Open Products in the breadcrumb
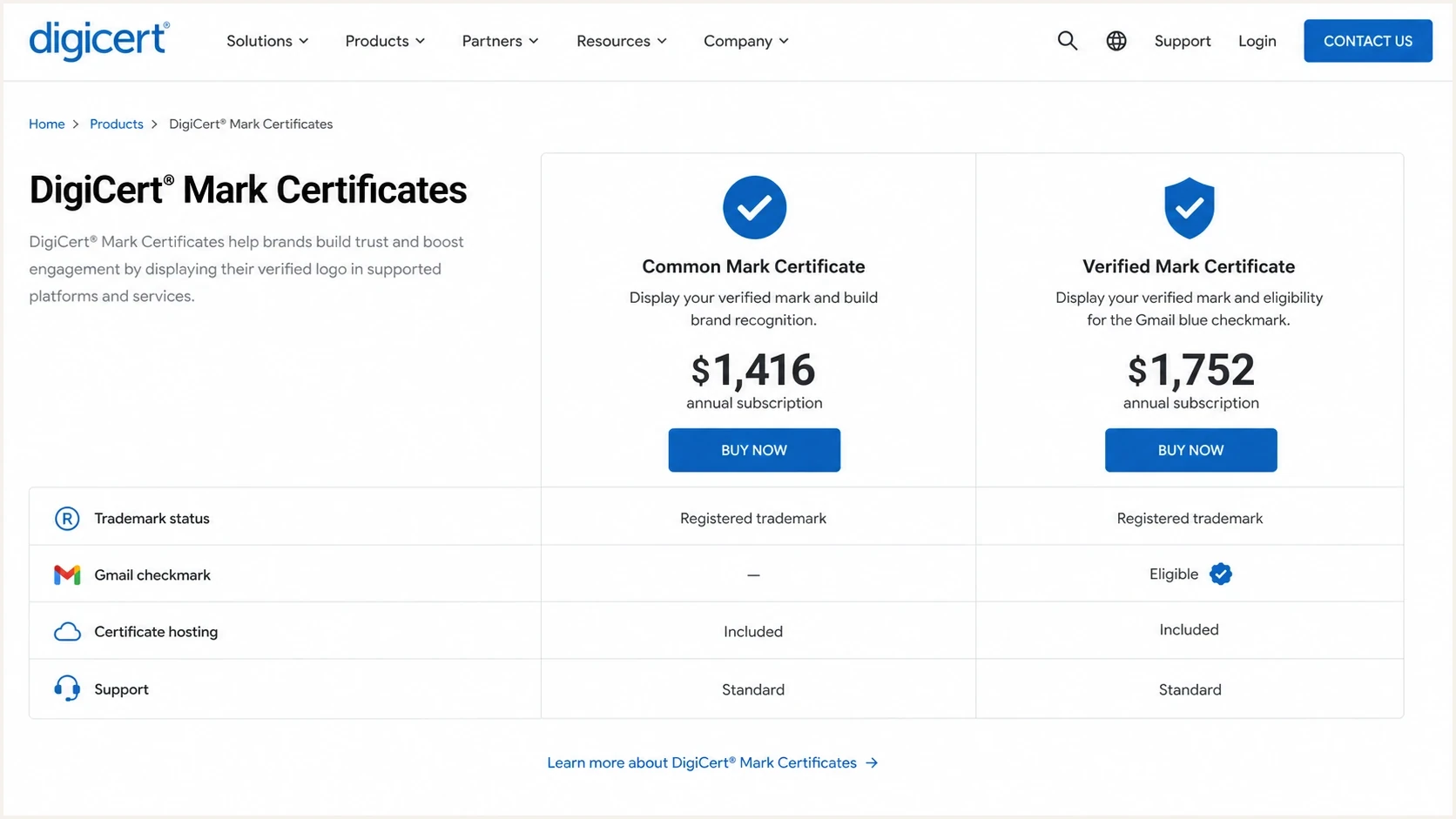Viewport: 1456px width, 819px height. coord(117,124)
